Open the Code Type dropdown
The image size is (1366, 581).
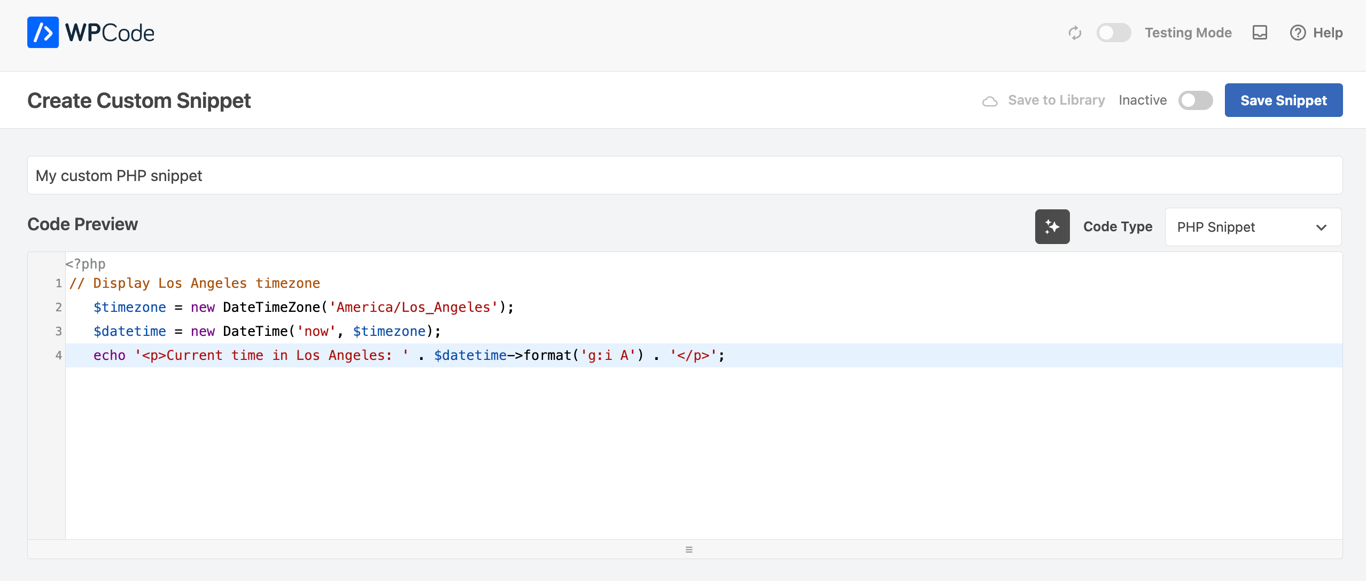(1252, 227)
